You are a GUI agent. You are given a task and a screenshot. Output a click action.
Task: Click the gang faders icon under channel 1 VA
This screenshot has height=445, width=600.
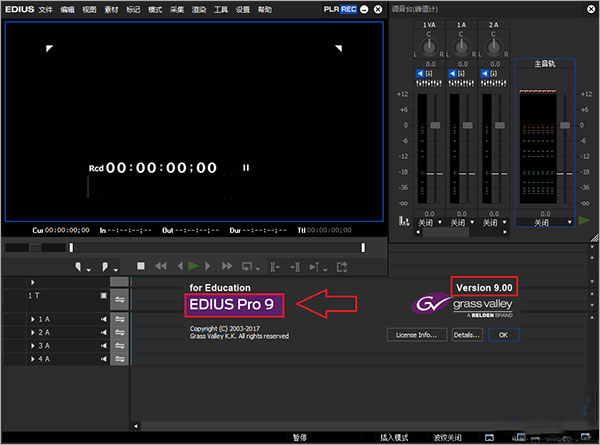pyautogui.click(x=429, y=83)
